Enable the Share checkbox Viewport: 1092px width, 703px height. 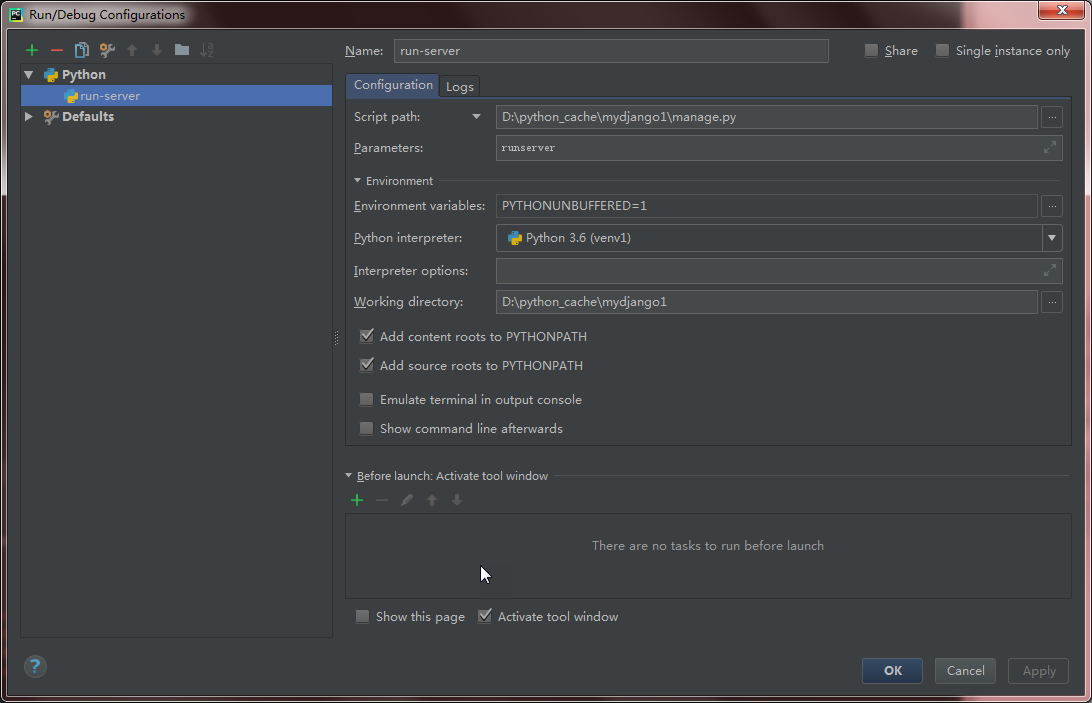(x=872, y=51)
